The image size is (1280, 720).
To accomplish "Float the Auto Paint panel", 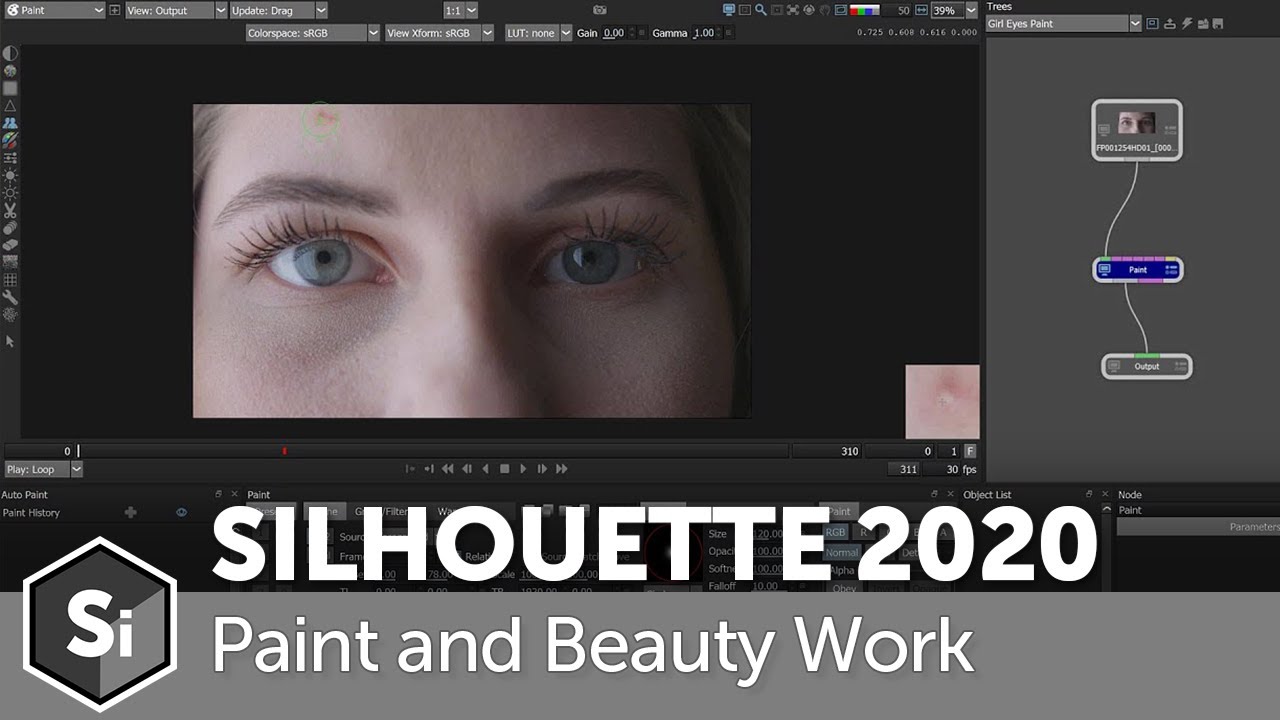I will (x=219, y=494).
